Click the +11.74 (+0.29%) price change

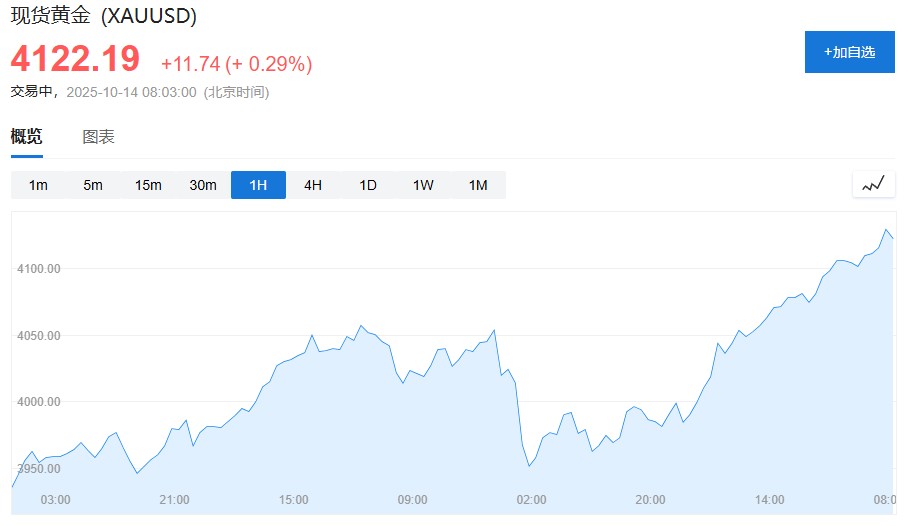pyautogui.click(x=236, y=64)
